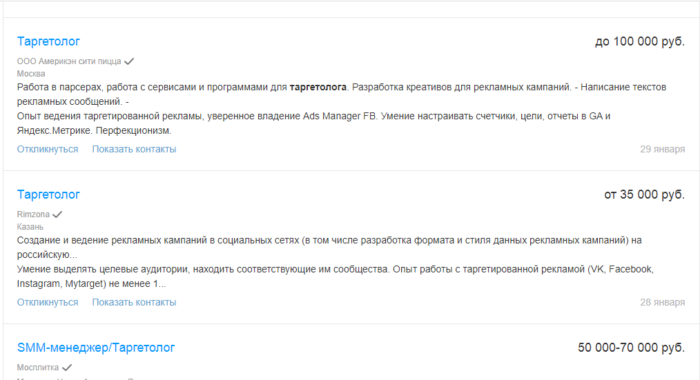700x380 pixels.
Task: Click Показать контакты for the Казань vacancy
Action: pyautogui.click(x=134, y=302)
